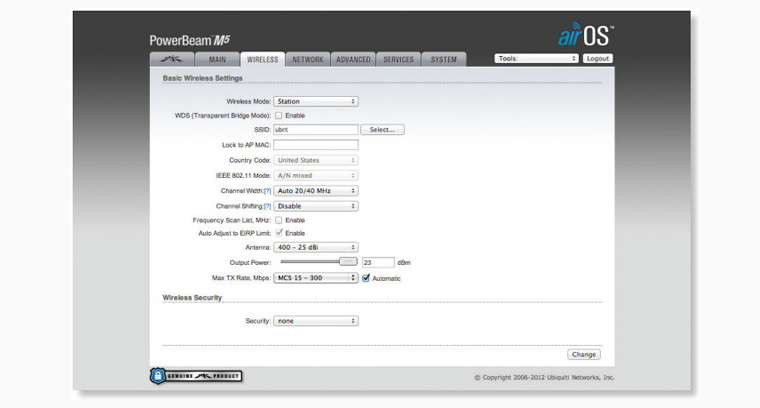Viewport: 760px width, 408px height.
Task: Open the Ubiquiti logo tab
Action: click(x=172, y=59)
